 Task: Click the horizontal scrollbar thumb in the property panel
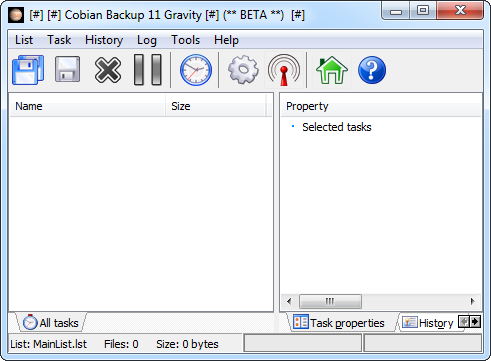point(330,301)
